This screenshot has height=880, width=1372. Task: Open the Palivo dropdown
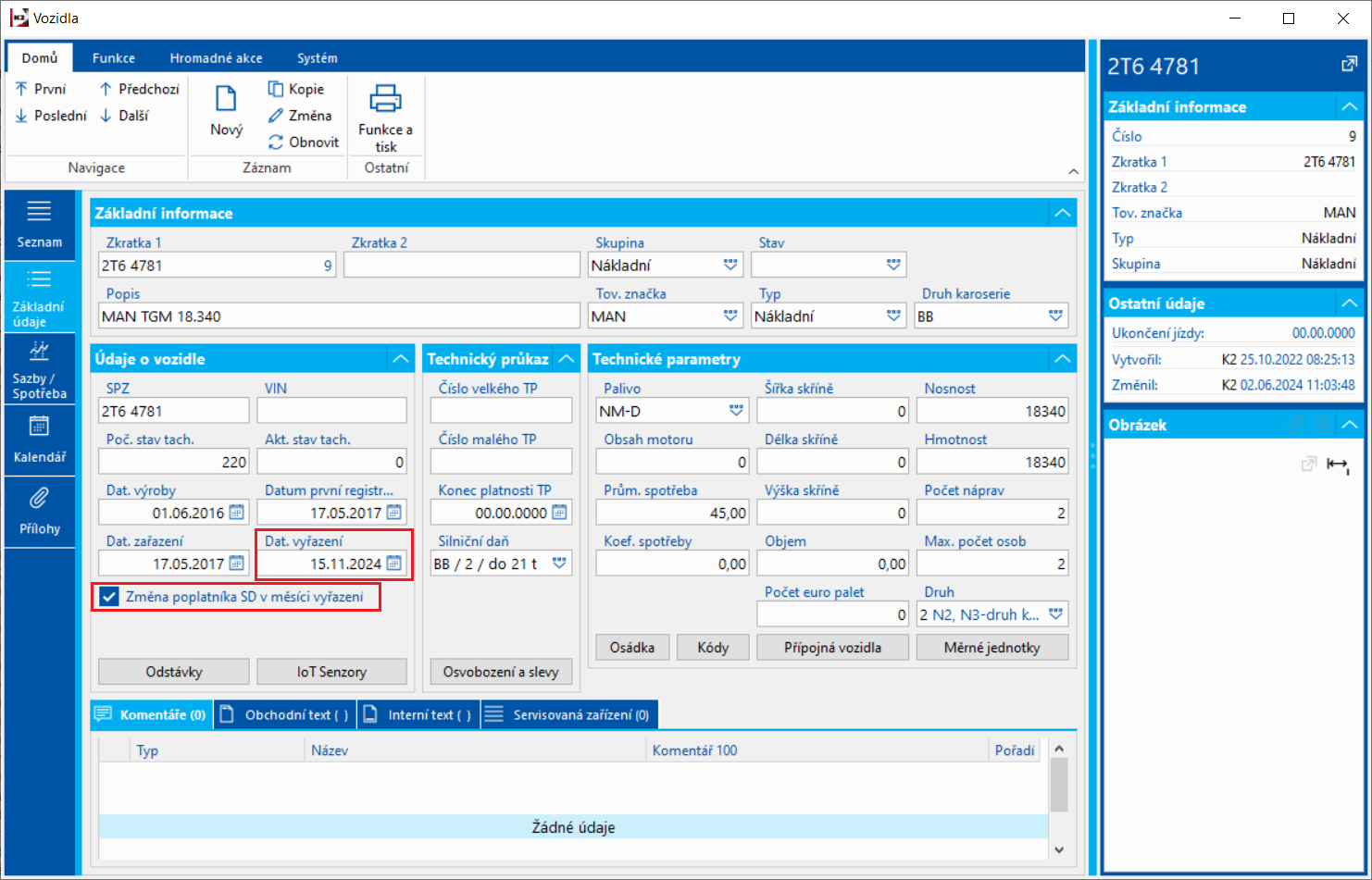pos(736,411)
